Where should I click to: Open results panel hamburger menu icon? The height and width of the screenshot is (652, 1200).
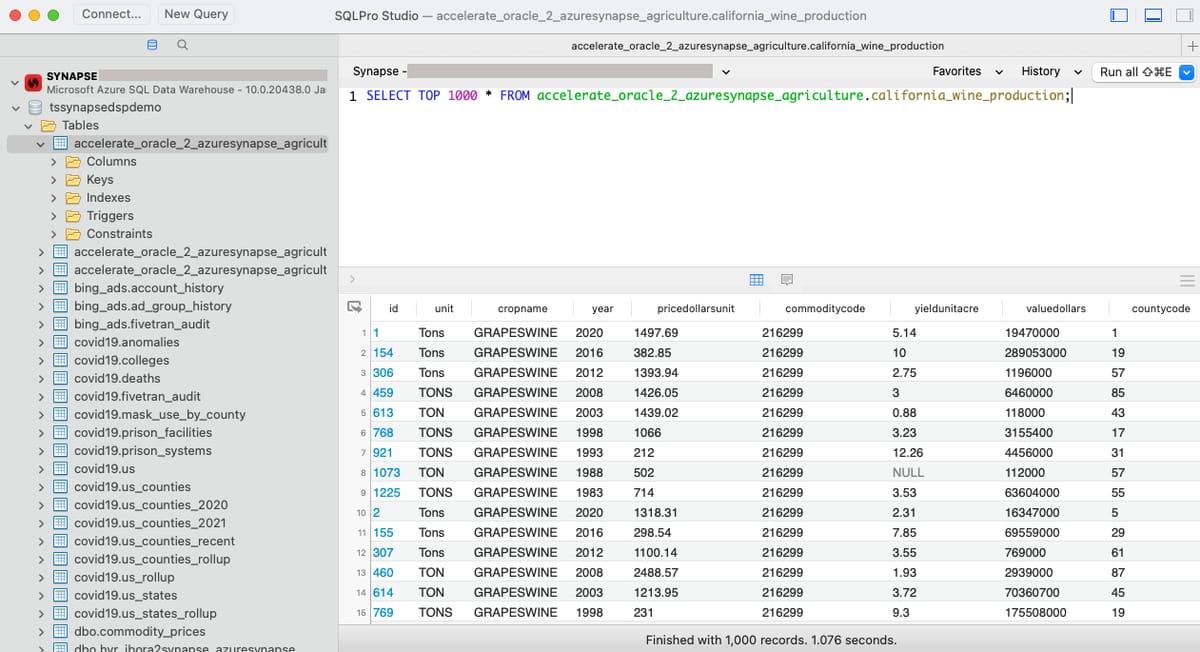(1188, 280)
